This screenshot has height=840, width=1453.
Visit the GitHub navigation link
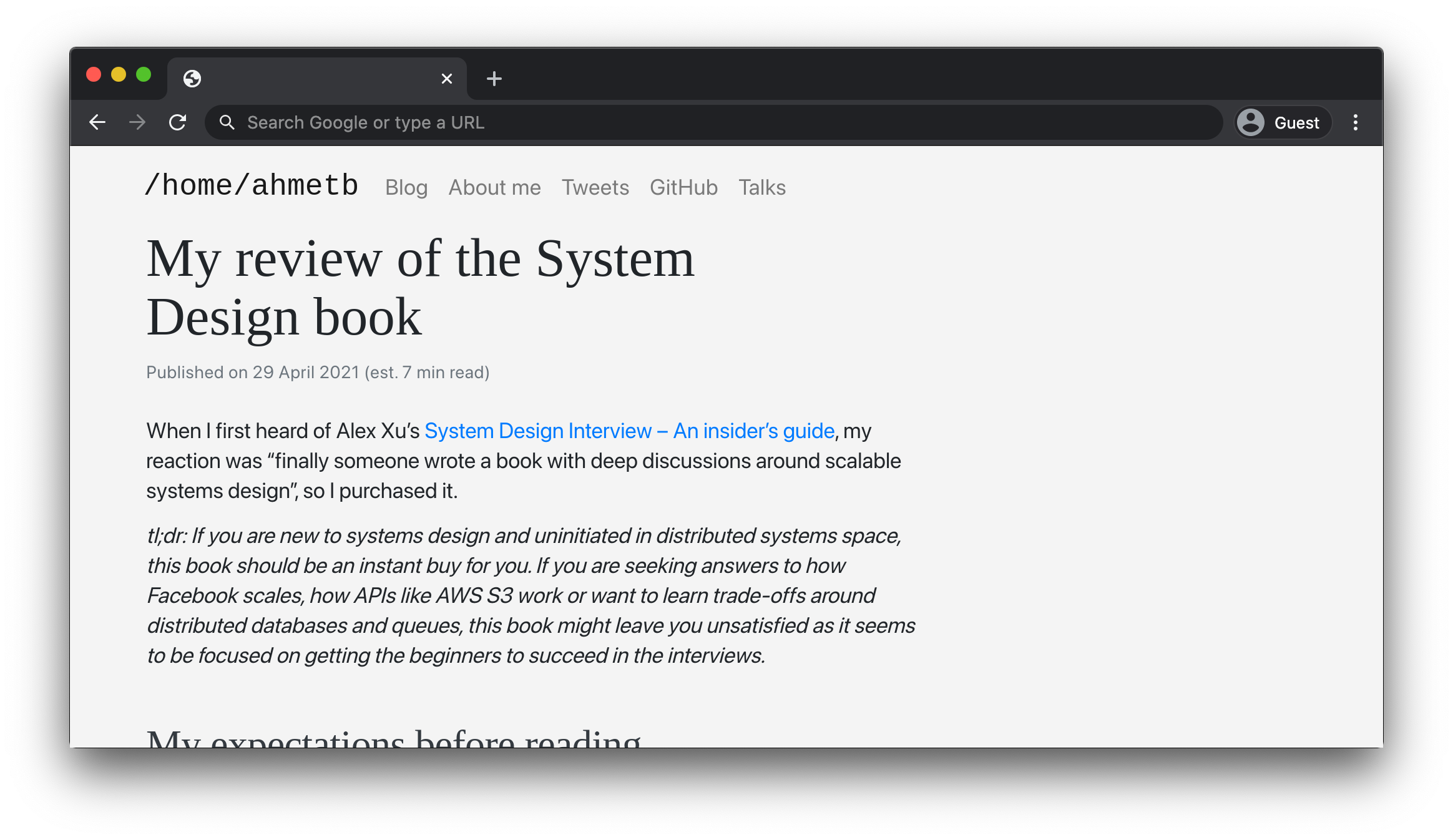click(x=683, y=187)
